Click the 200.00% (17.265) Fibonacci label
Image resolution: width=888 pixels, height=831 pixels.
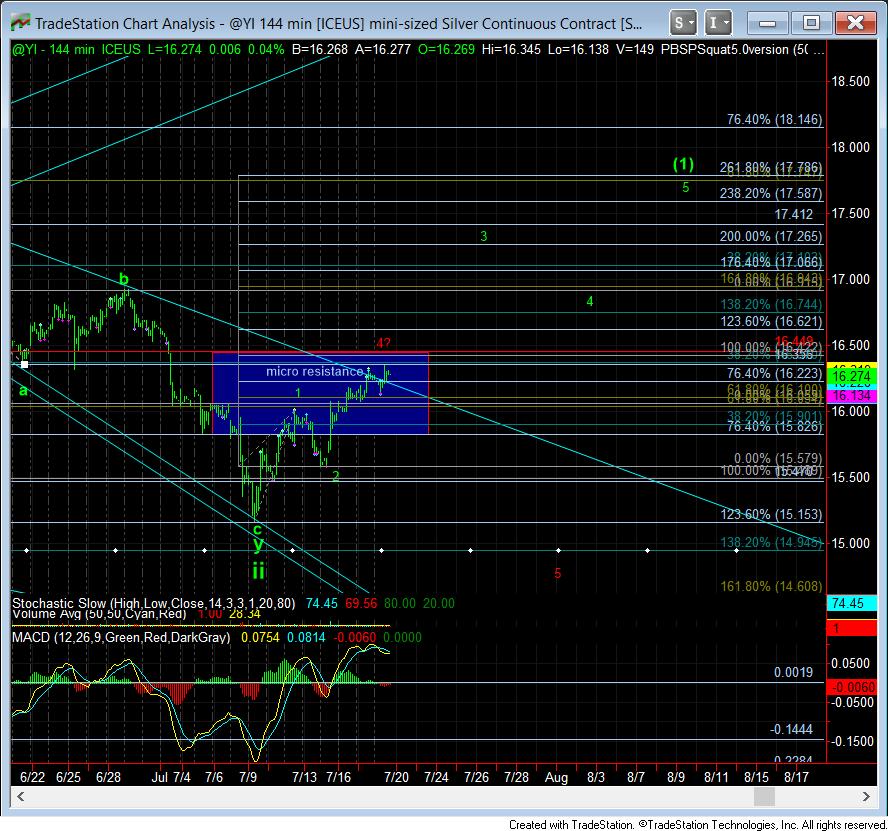coord(771,236)
